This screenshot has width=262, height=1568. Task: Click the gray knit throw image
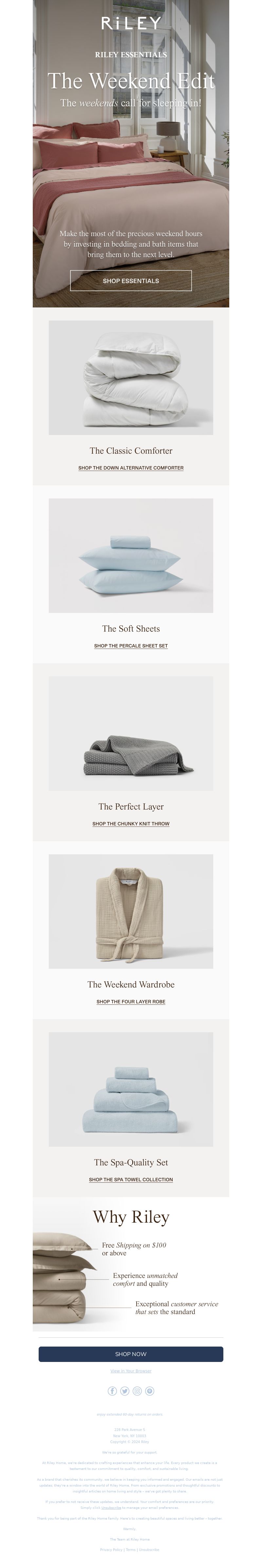tap(131, 734)
